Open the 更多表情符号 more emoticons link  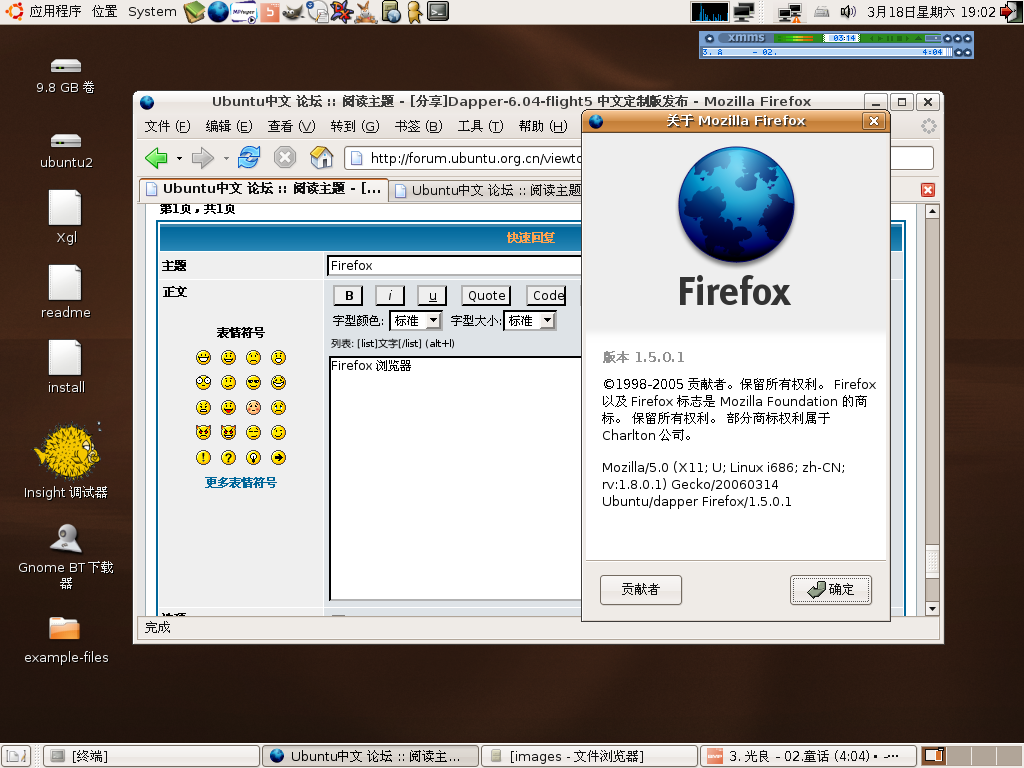pos(240,483)
